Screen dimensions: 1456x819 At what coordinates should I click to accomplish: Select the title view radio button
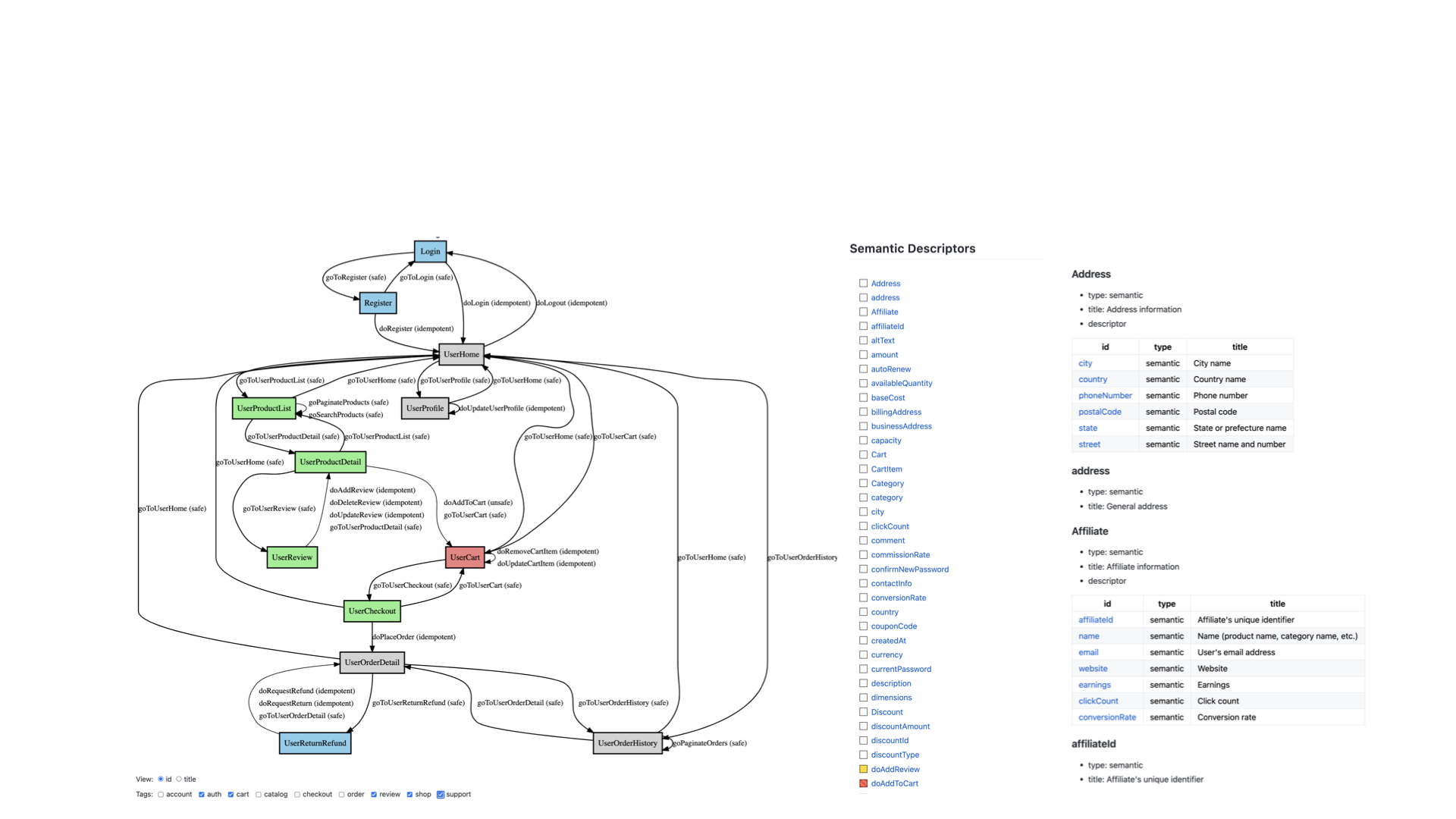click(x=179, y=779)
